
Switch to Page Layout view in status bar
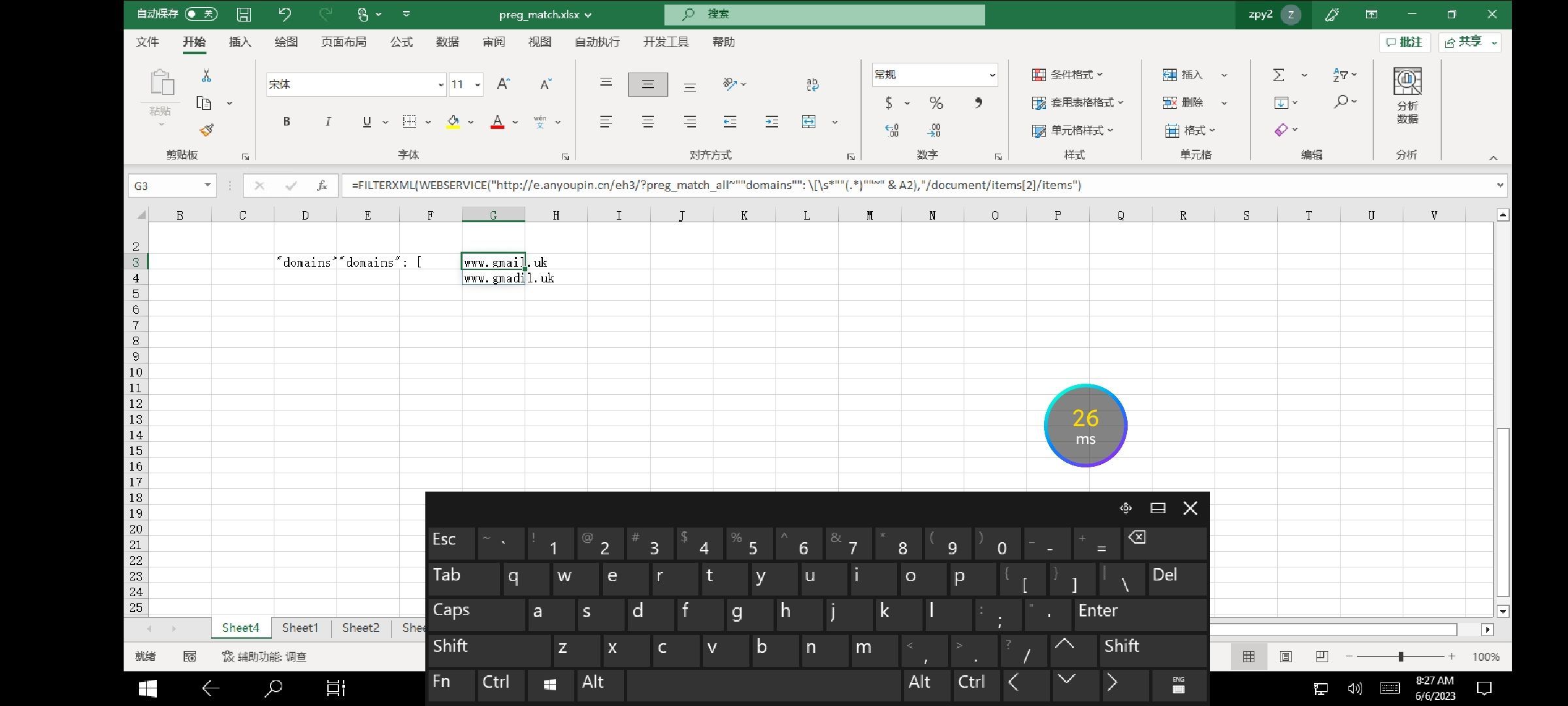(1285, 656)
